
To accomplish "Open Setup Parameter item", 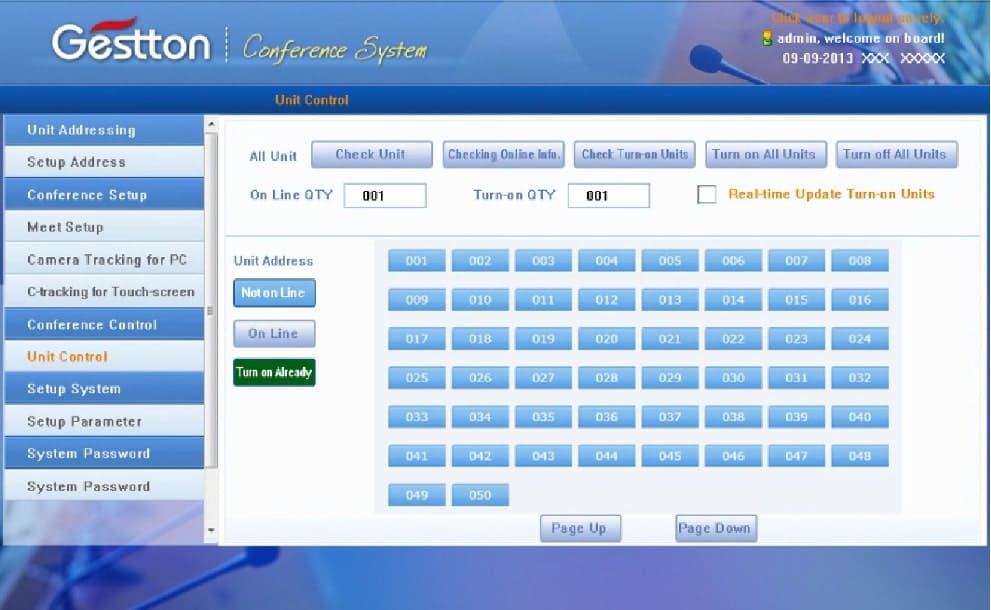I will [104, 422].
